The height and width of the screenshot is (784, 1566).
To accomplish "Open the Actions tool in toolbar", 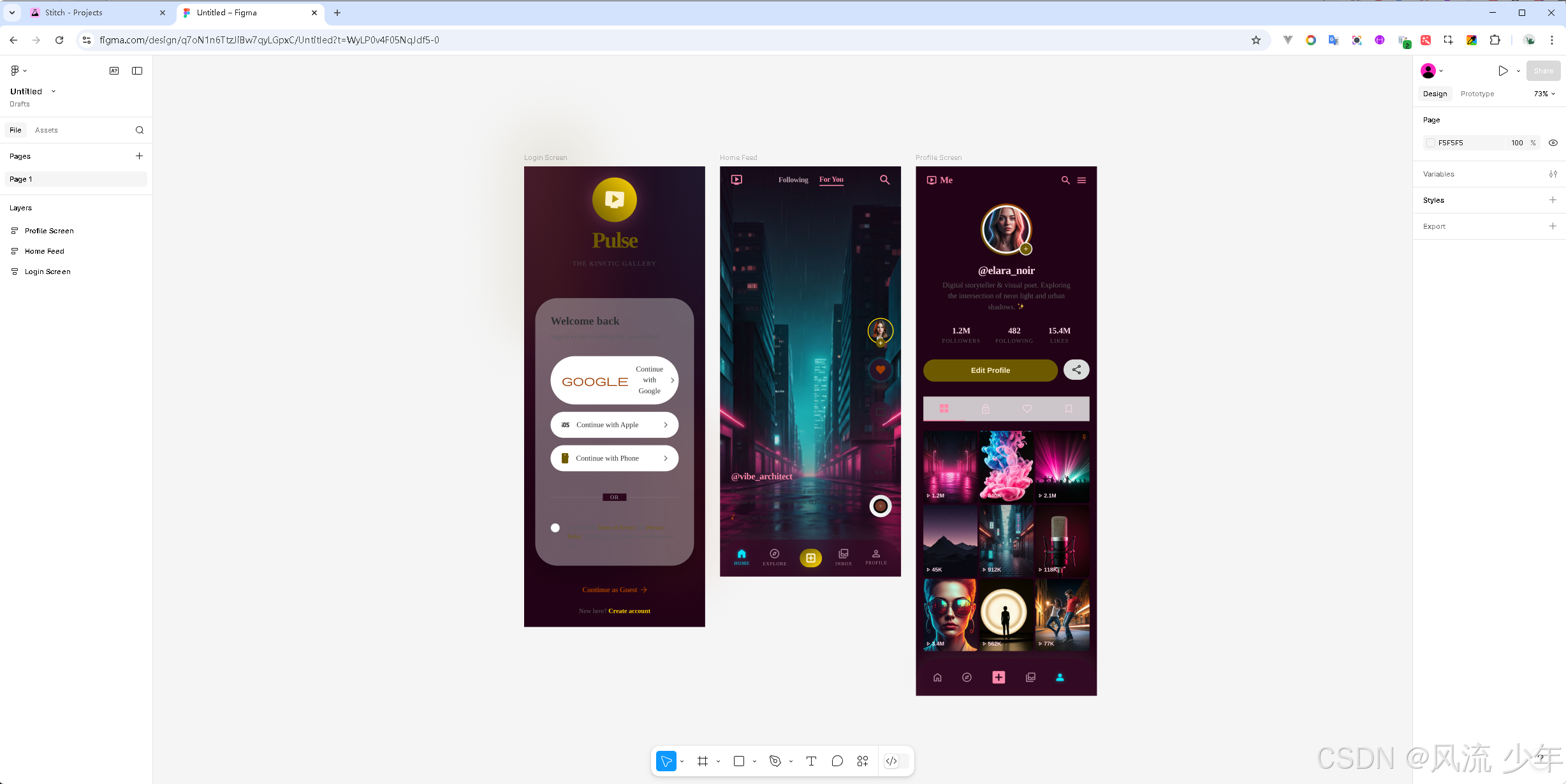I will tap(863, 761).
